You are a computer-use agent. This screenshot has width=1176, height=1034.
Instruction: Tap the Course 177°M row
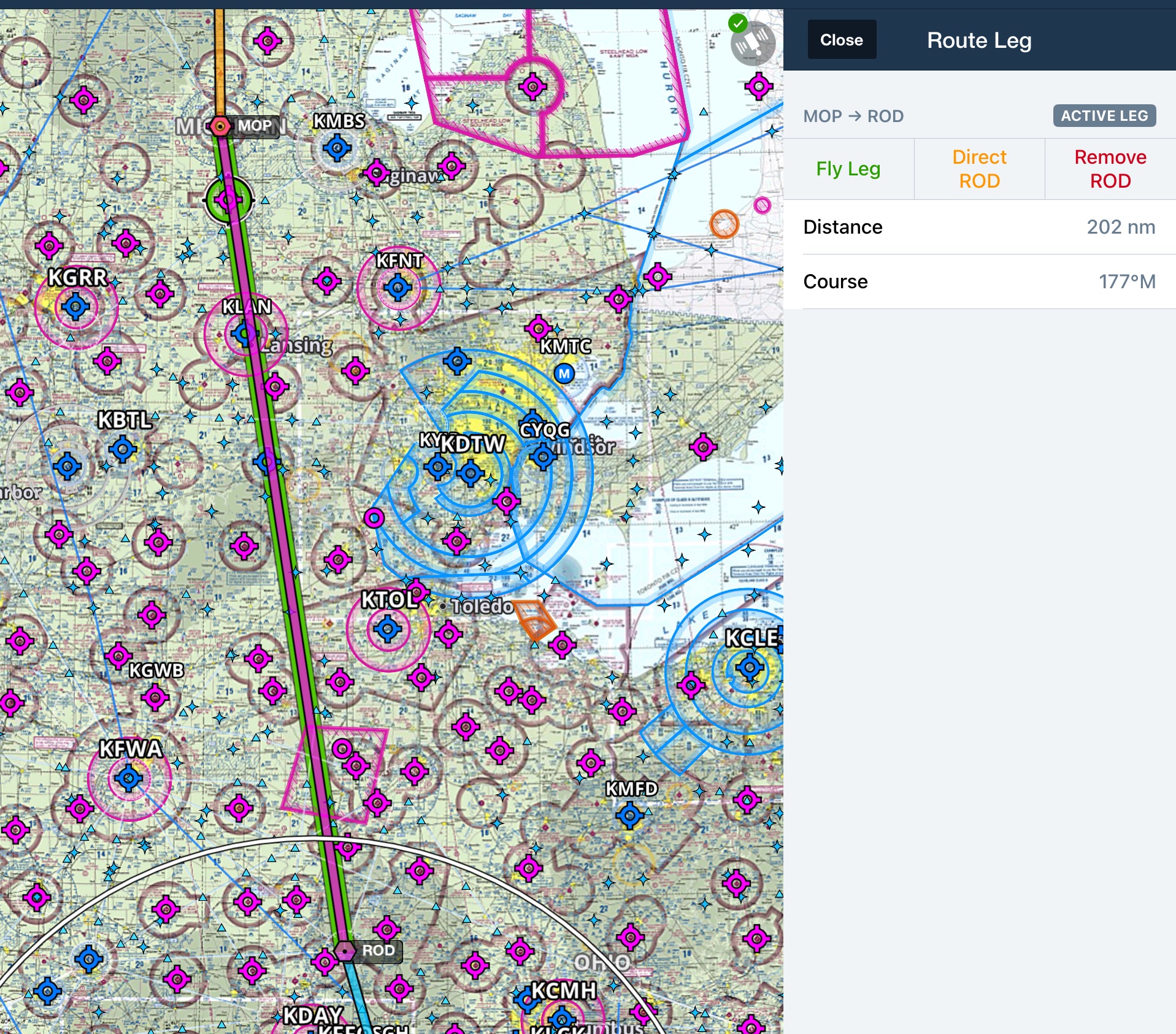980,281
